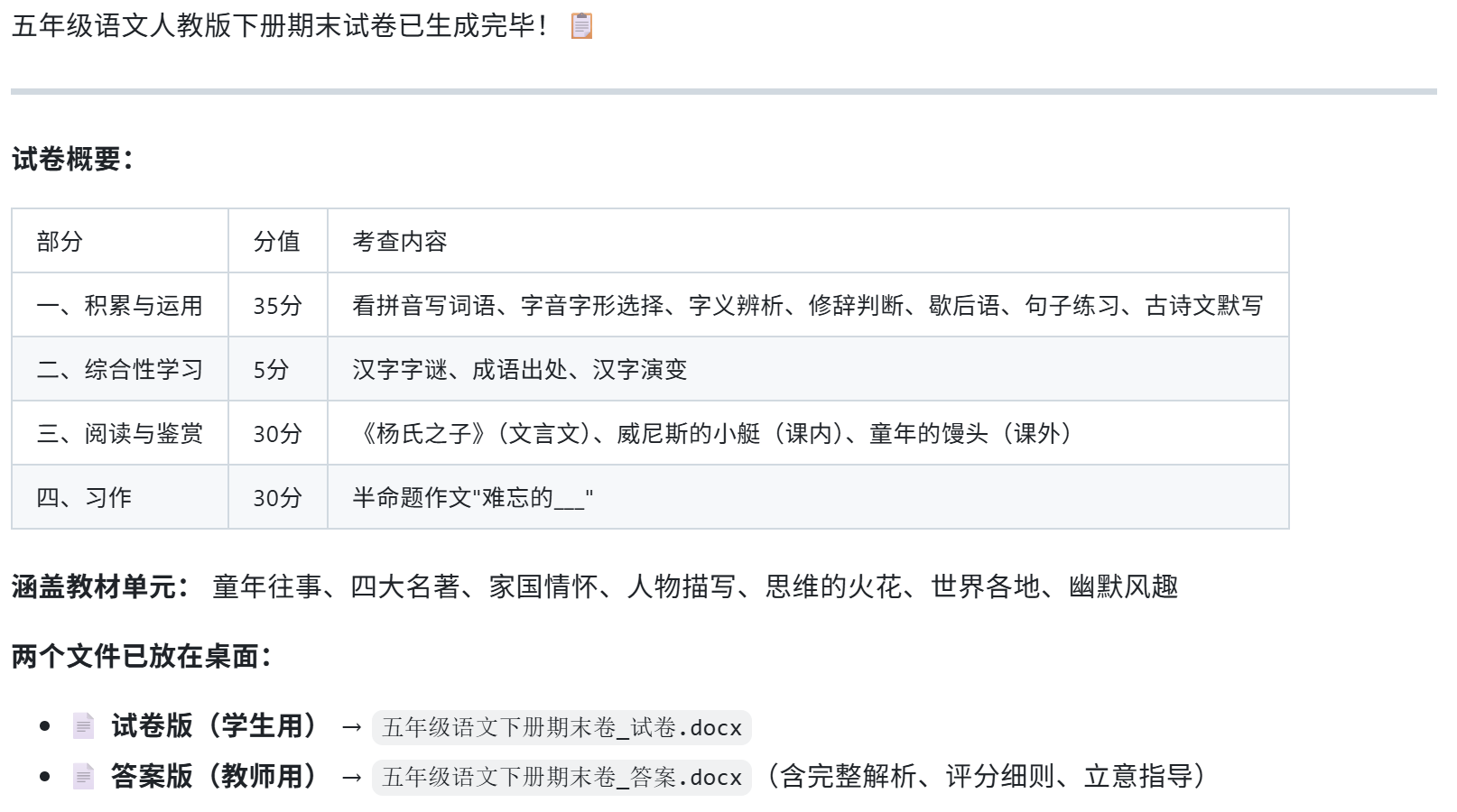Click the 30分 cell in the 习作 row

coord(278,497)
